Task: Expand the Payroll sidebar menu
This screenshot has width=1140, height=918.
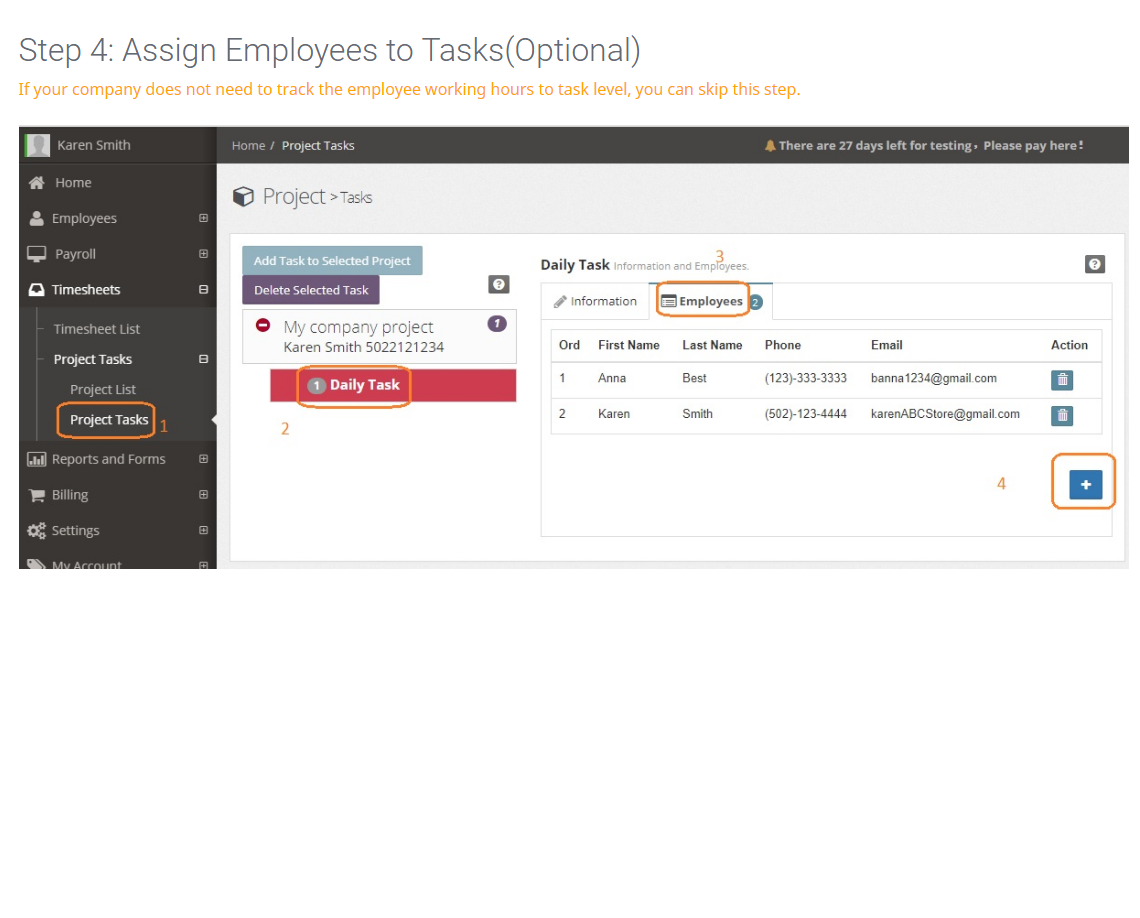Action: click(x=204, y=254)
